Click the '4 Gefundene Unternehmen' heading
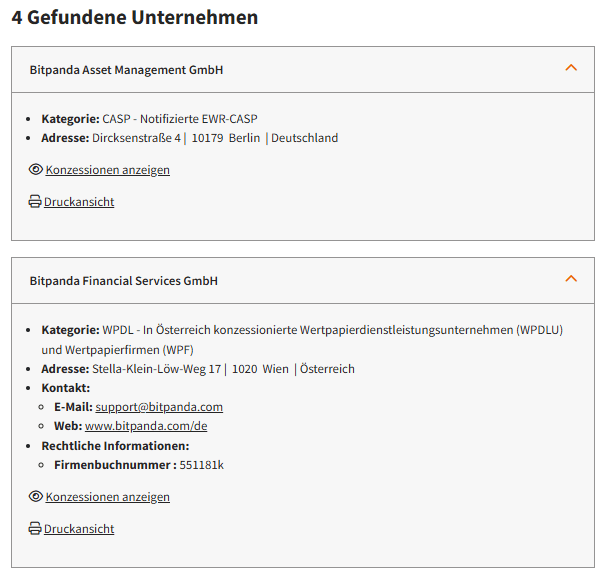The width and height of the screenshot is (604, 574). coord(135,18)
